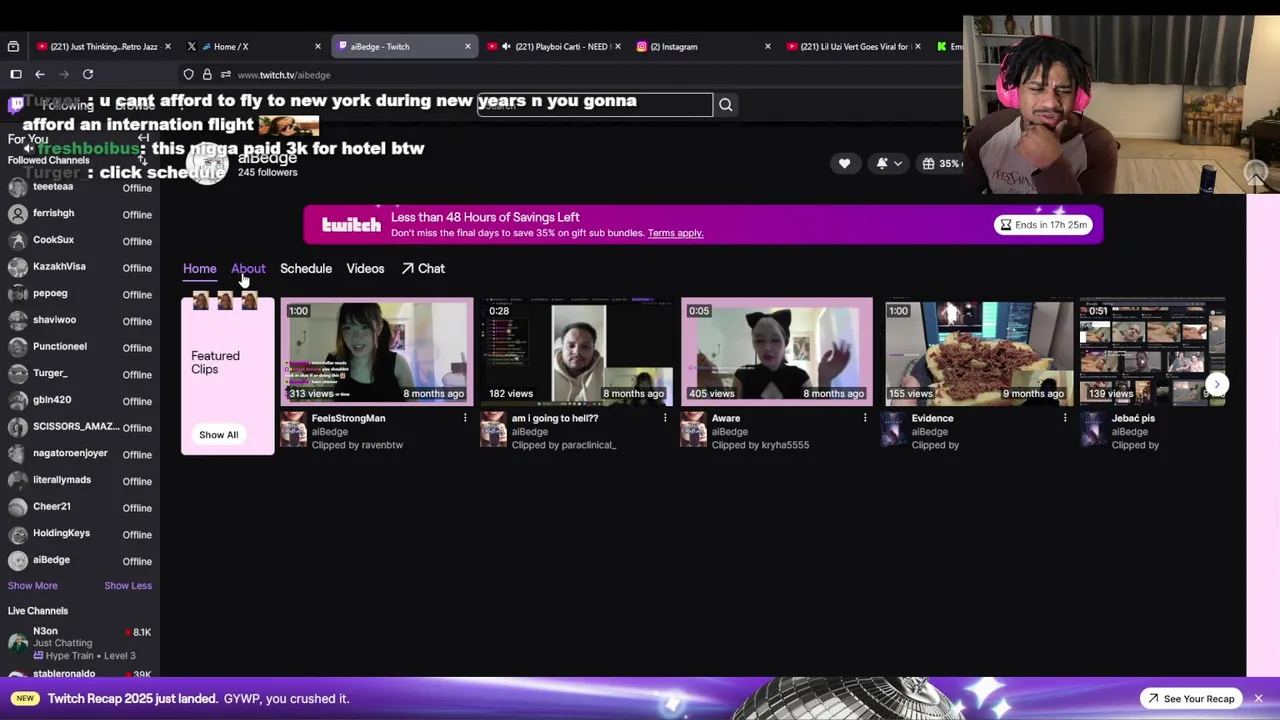
Task: Reload the page with refresh icon
Action: coord(88,74)
